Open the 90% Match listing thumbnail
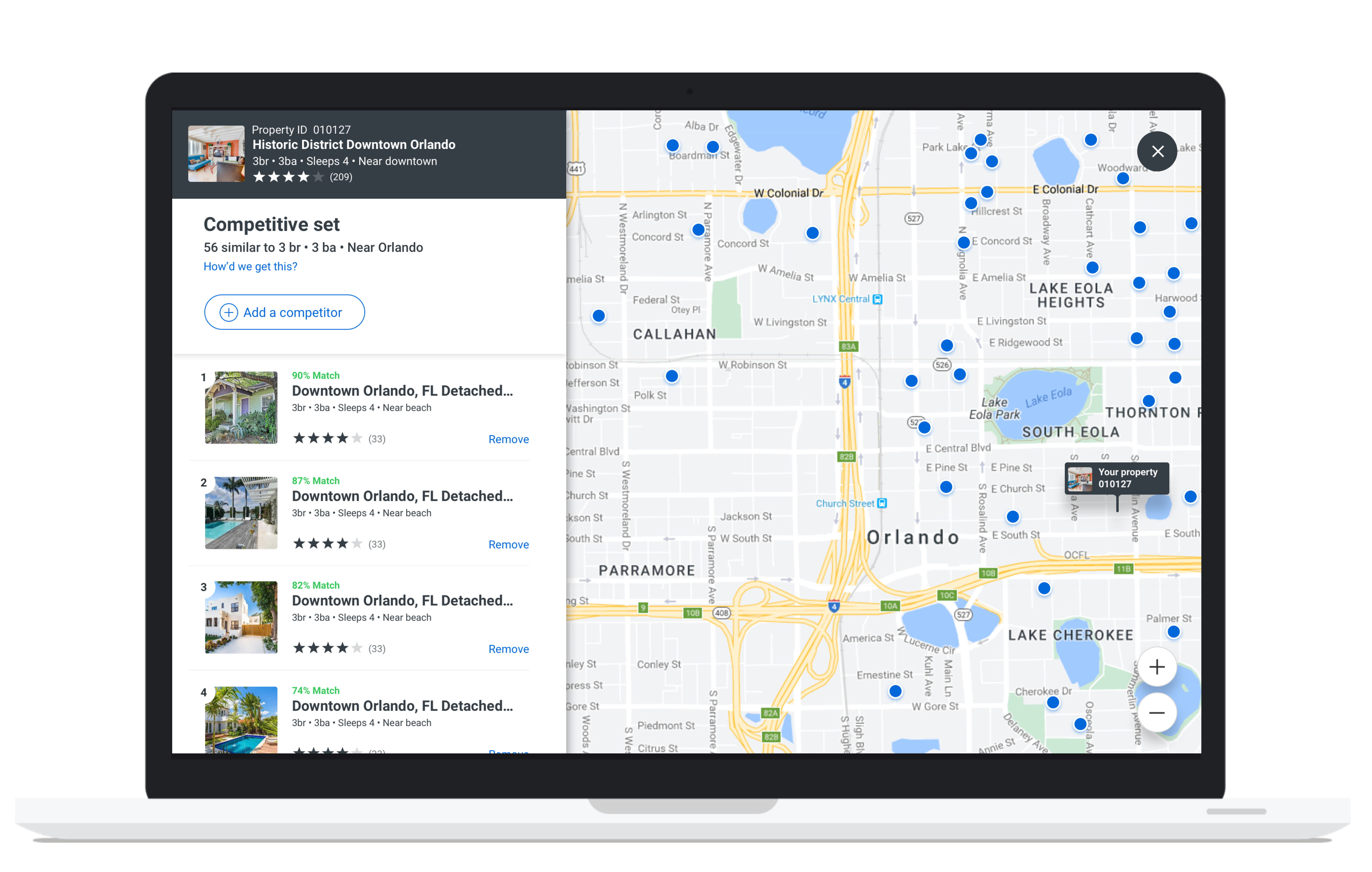Screen dimensions: 1372x872 pyautogui.click(x=241, y=408)
